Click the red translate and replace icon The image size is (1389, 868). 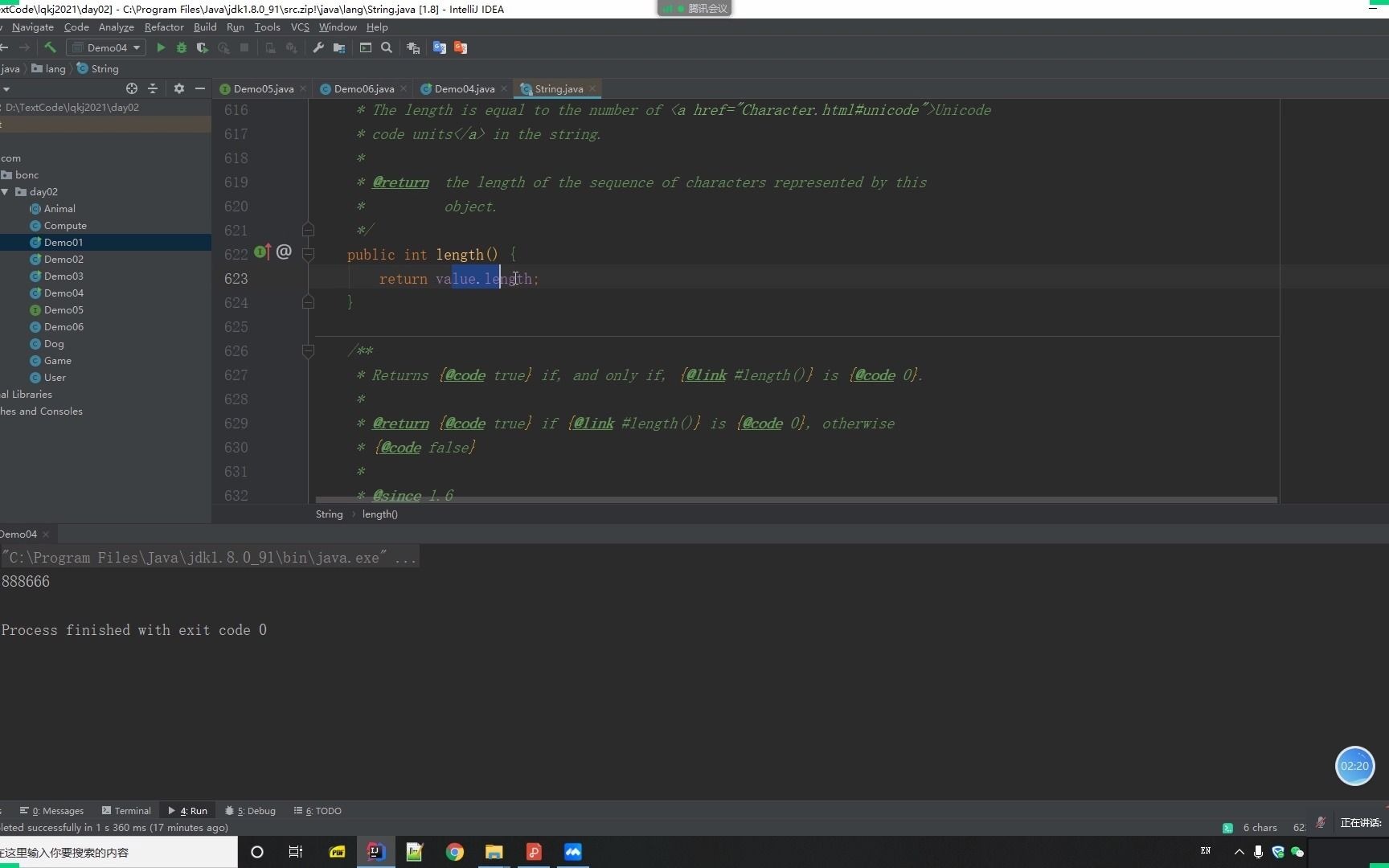coord(461,47)
